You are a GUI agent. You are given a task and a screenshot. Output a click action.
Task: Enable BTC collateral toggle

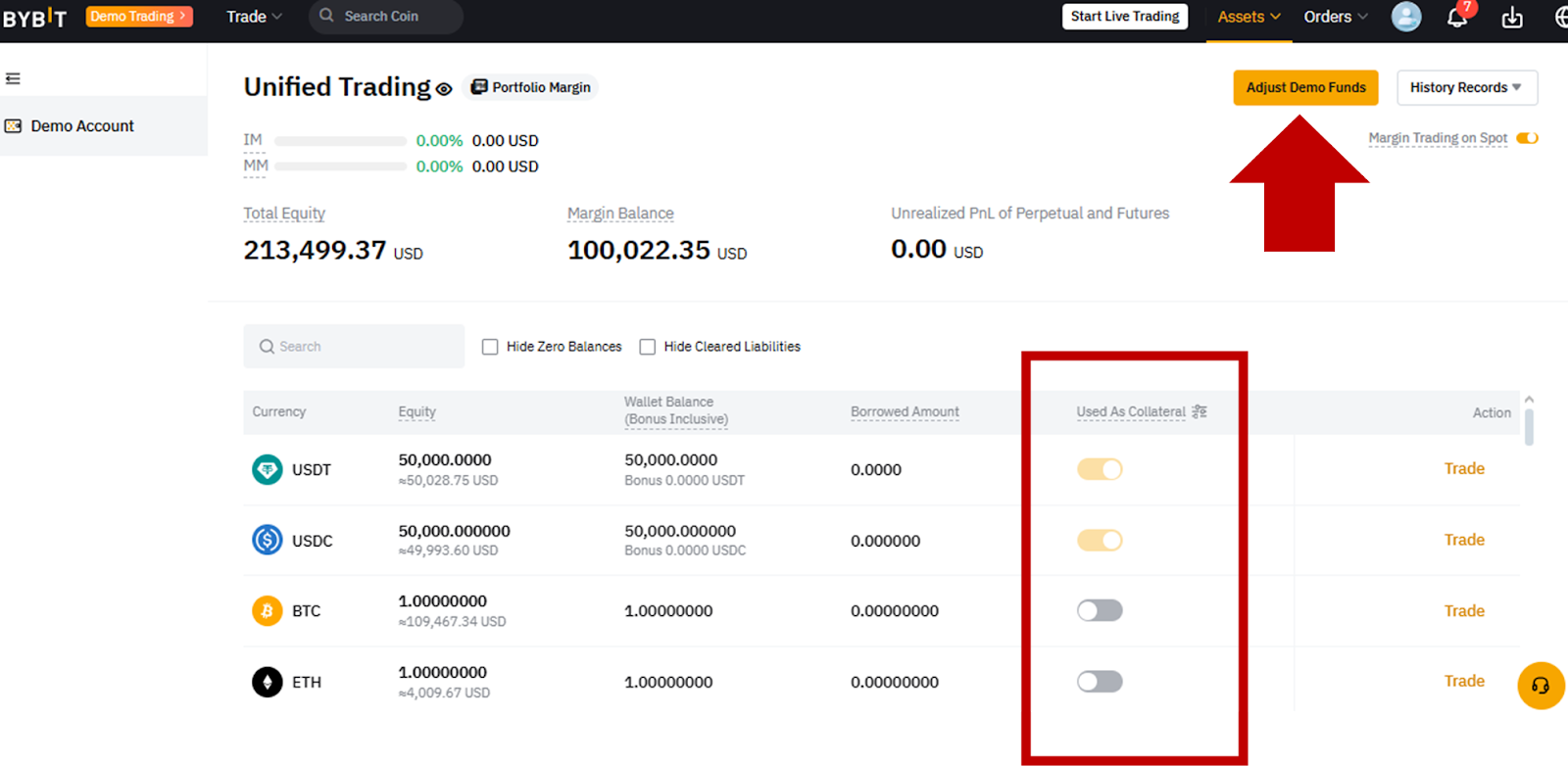click(x=1100, y=610)
